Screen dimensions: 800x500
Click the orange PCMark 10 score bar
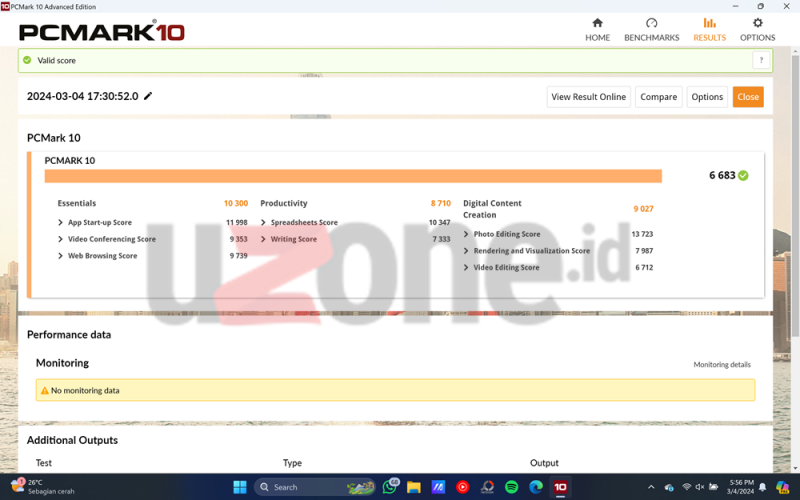point(353,176)
